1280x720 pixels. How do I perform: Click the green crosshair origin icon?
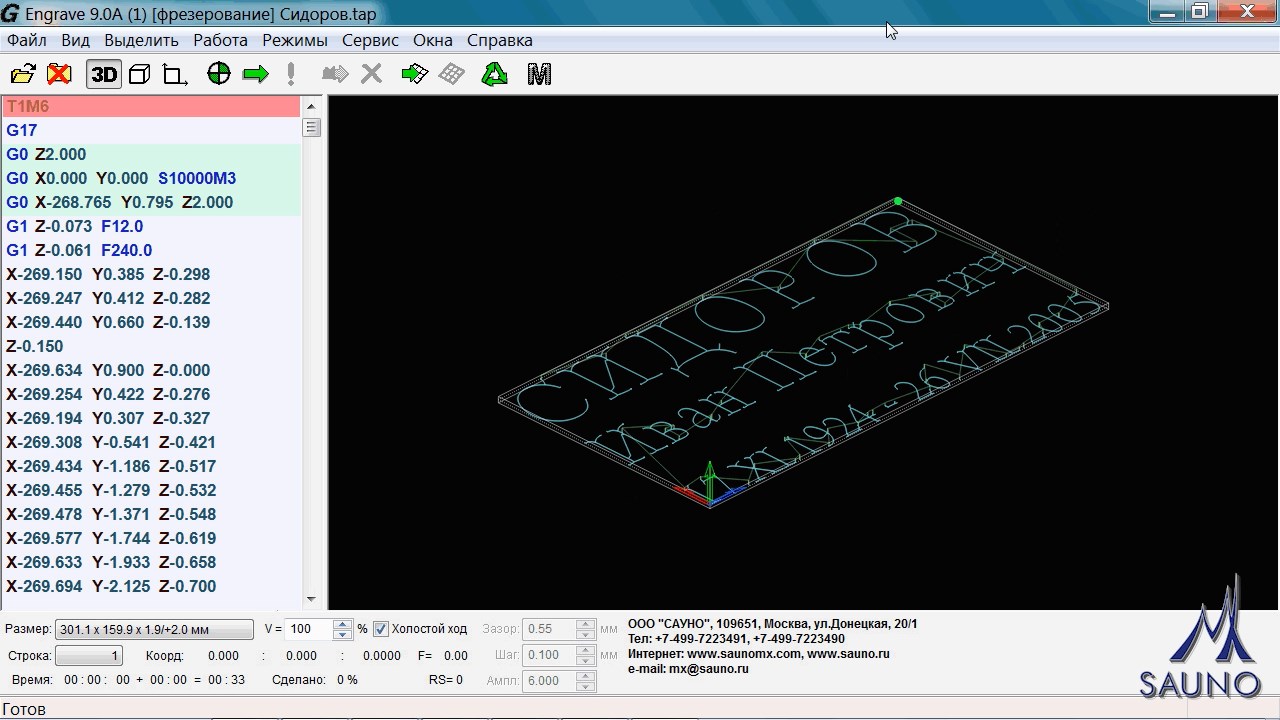coord(219,74)
